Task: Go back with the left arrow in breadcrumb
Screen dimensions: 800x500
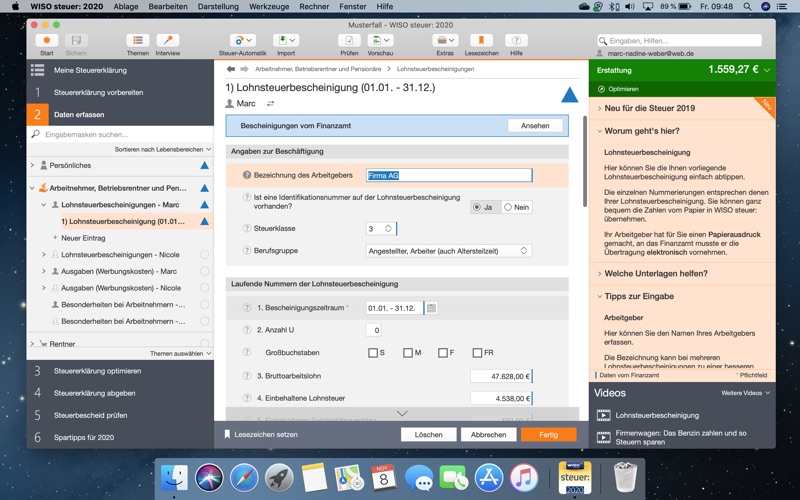Action: [x=231, y=69]
